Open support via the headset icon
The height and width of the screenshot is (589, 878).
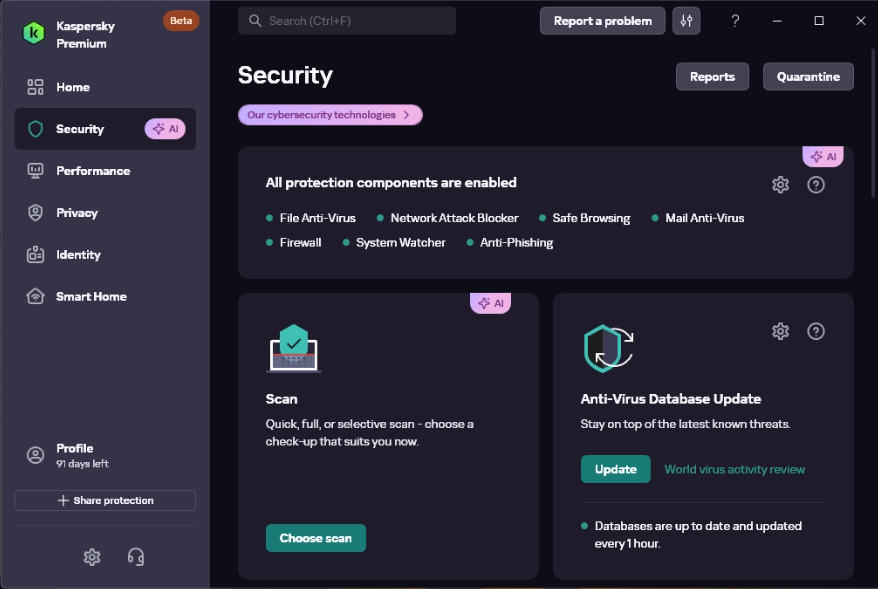point(136,557)
